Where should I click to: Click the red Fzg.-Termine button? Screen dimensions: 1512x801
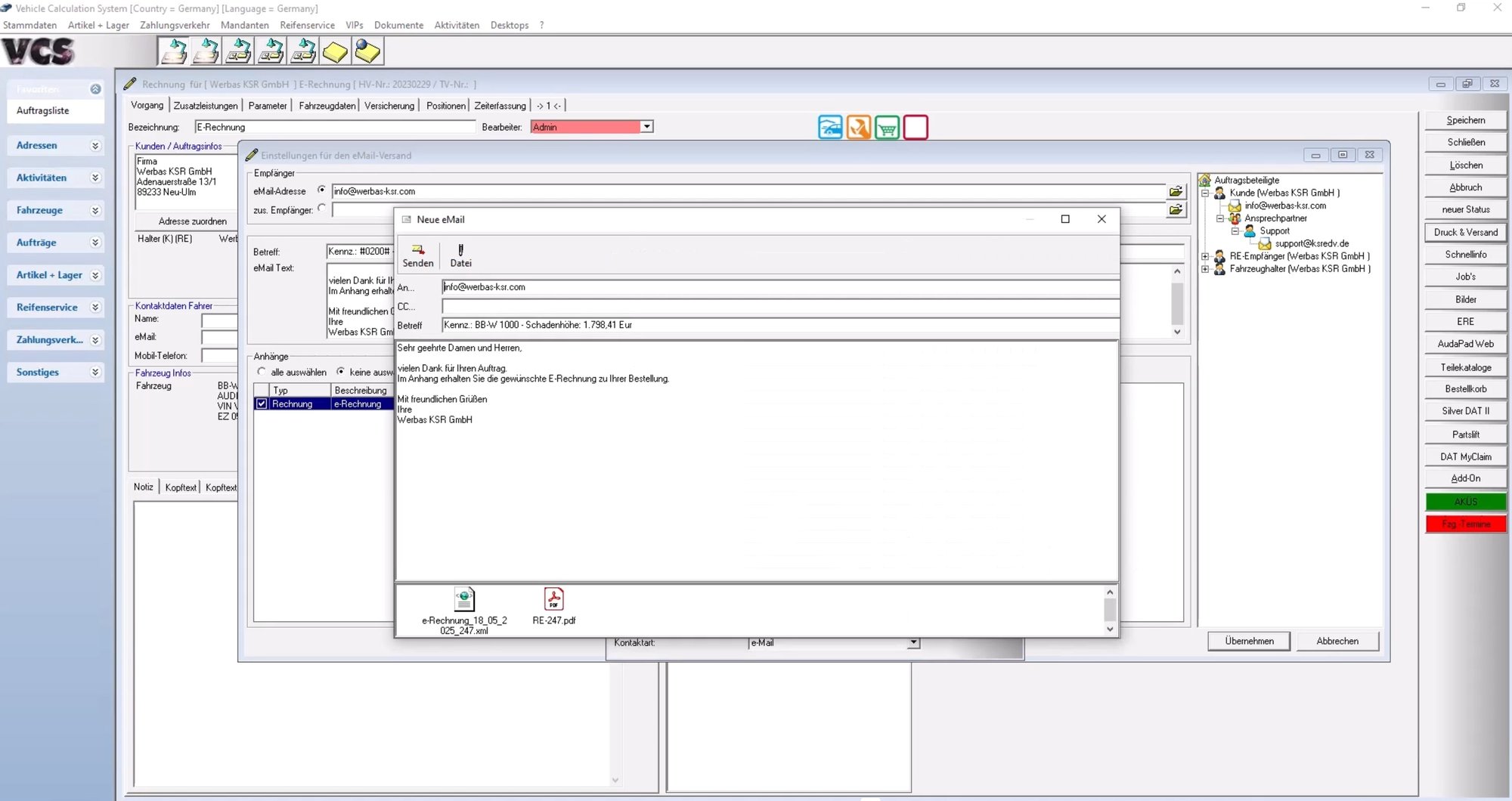coord(1466,524)
